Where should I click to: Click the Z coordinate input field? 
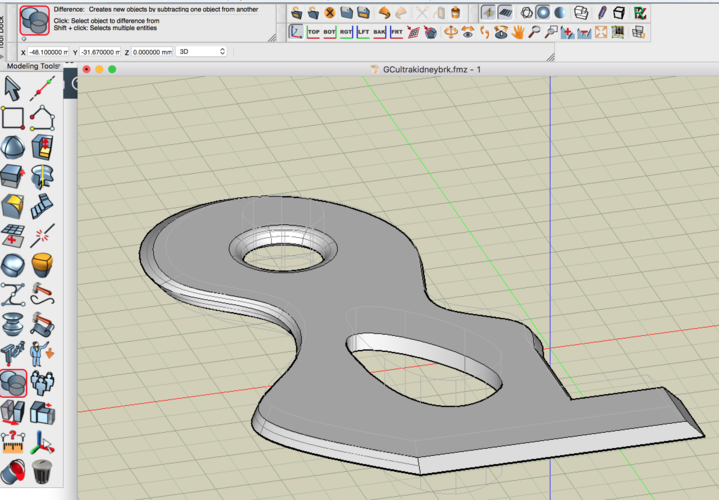(x=152, y=52)
